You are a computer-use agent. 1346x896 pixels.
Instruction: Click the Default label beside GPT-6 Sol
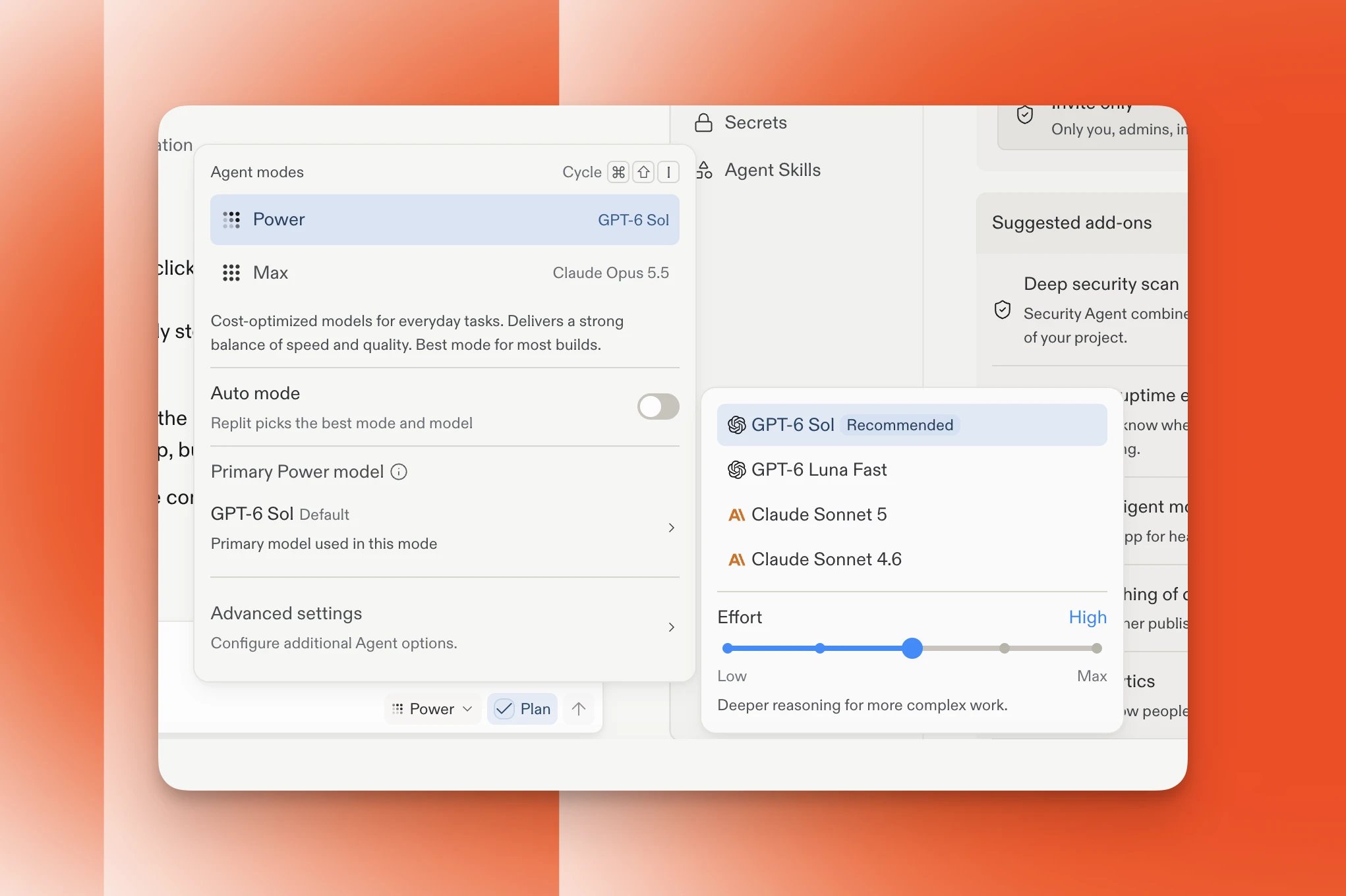[x=324, y=515]
